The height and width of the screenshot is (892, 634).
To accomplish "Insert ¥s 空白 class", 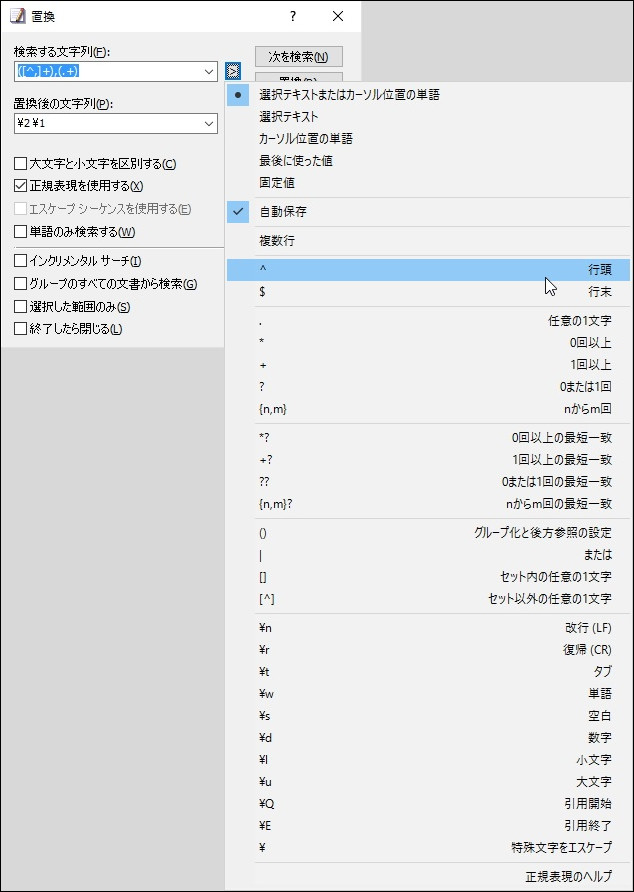I will [429, 716].
